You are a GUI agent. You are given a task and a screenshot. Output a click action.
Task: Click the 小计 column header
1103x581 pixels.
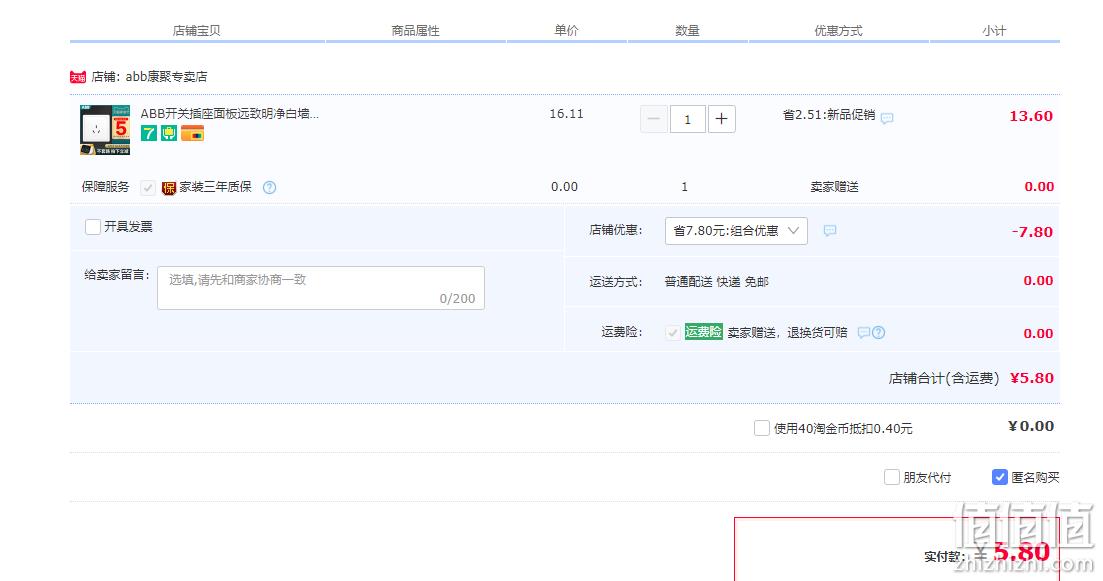click(x=994, y=31)
